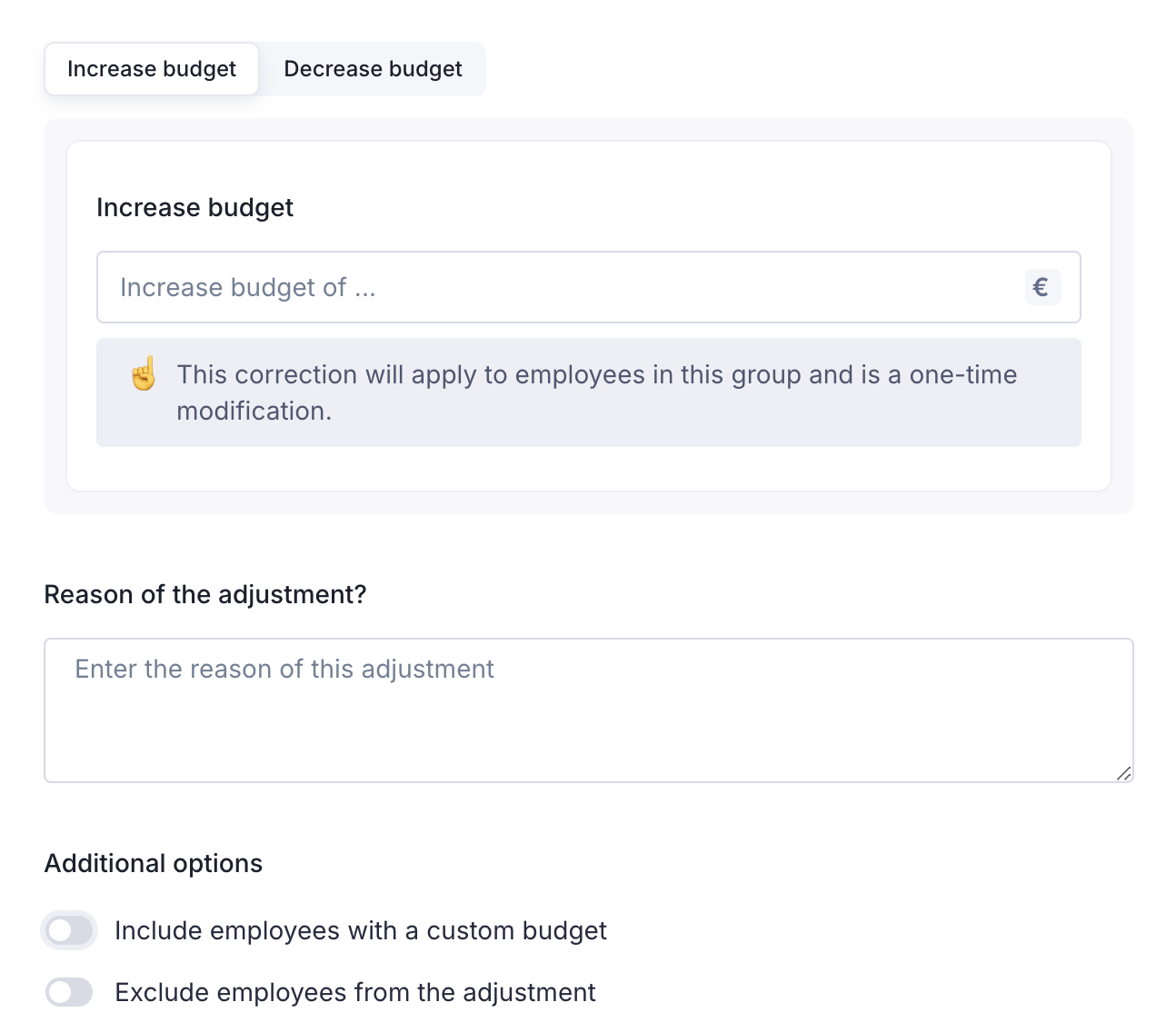
Task: Click the 'Additional options' section heading
Action: pyautogui.click(x=154, y=864)
